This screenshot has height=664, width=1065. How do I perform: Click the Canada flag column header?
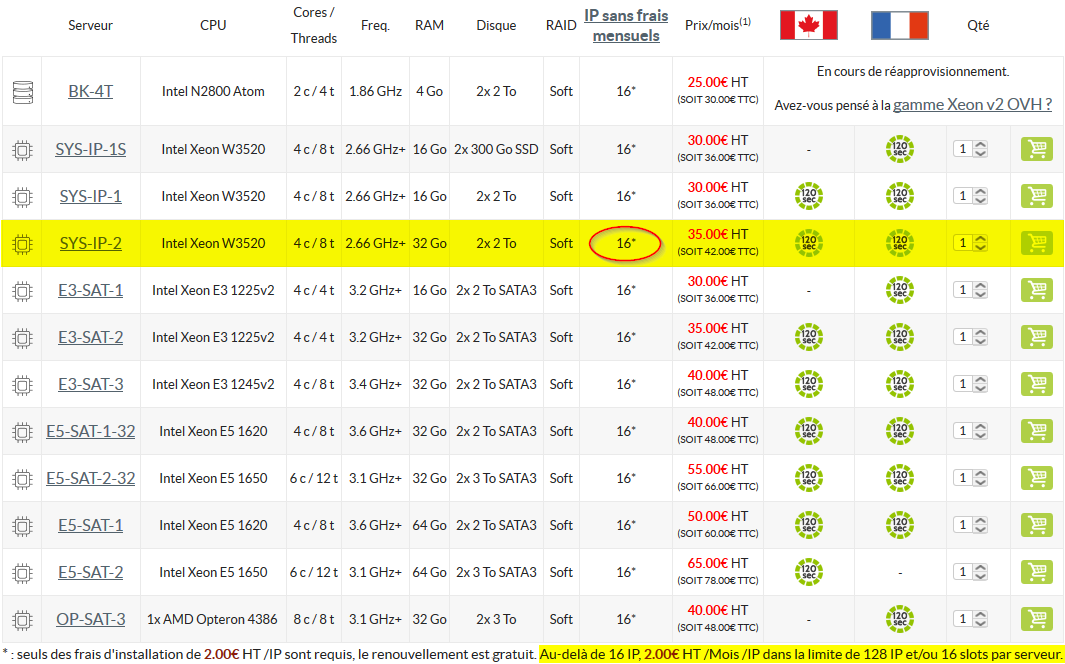(x=808, y=25)
